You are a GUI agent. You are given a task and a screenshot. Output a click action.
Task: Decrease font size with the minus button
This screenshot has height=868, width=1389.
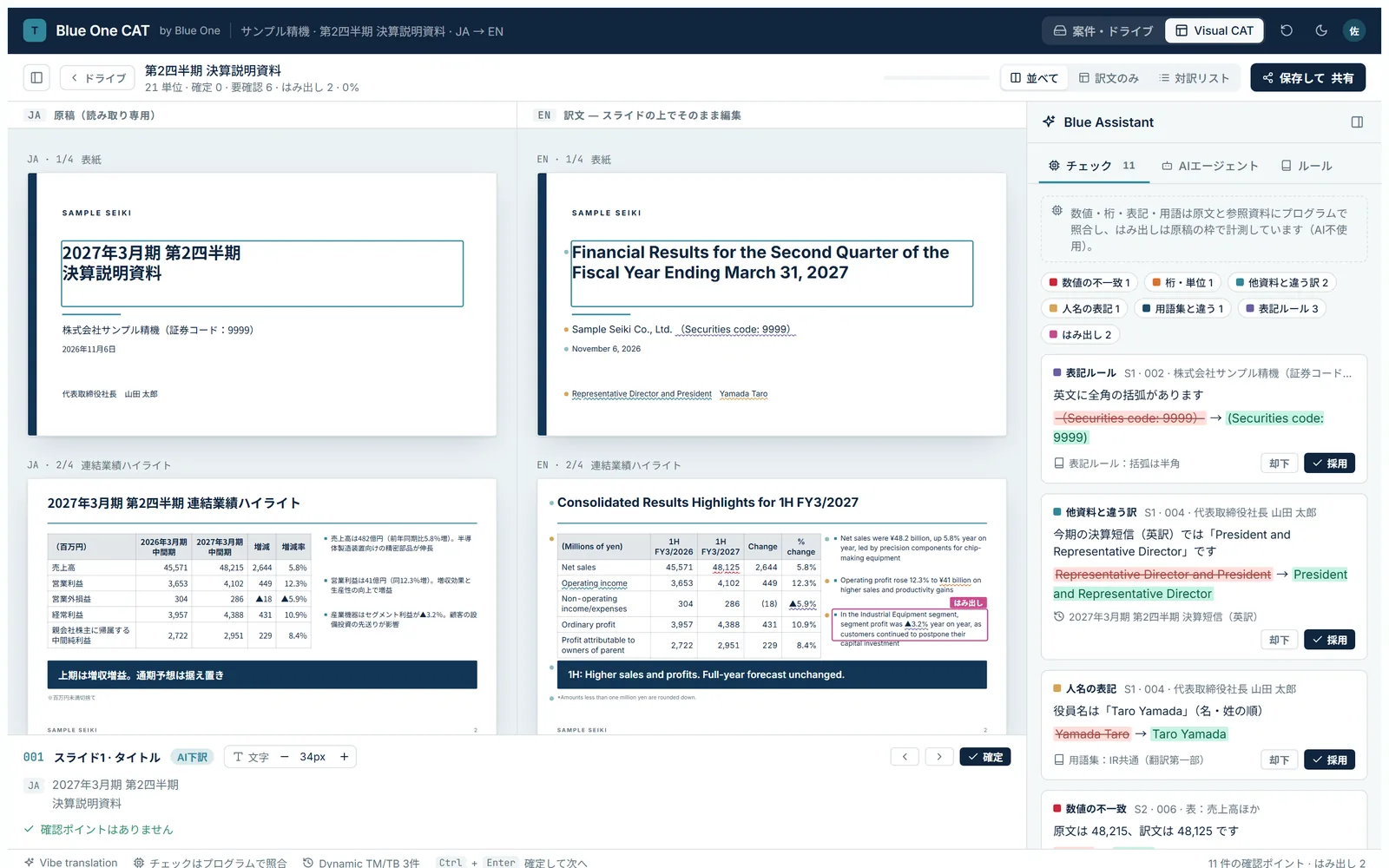coord(284,757)
